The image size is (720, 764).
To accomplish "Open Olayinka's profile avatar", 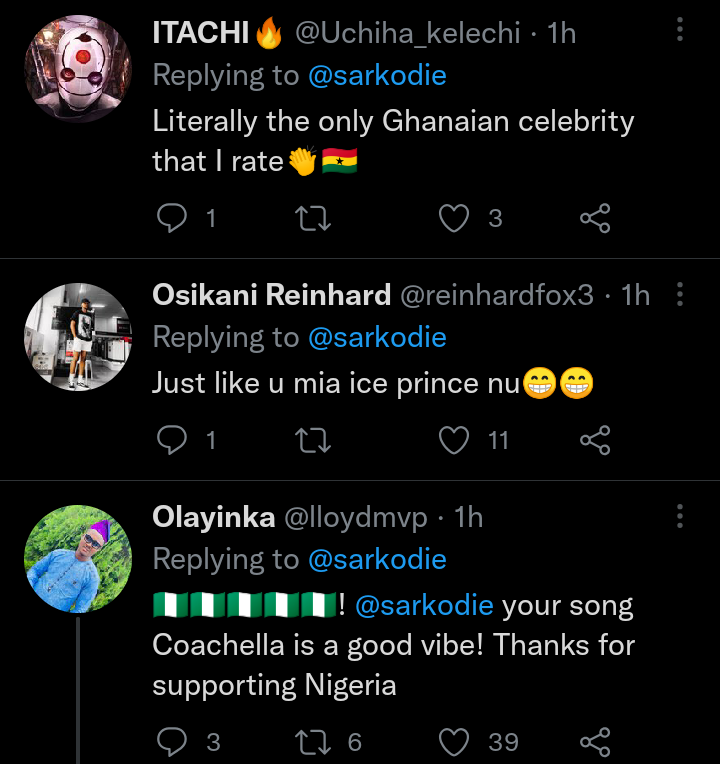I will 77,558.
